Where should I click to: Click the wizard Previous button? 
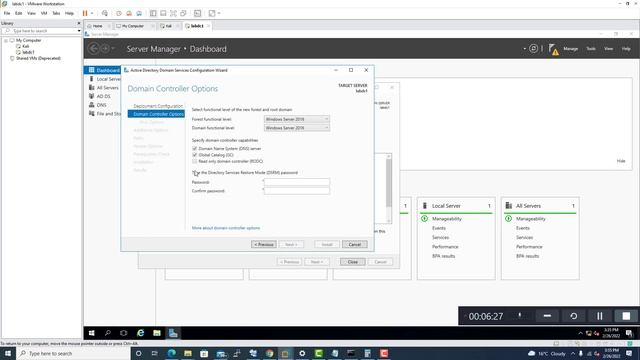pos(264,244)
